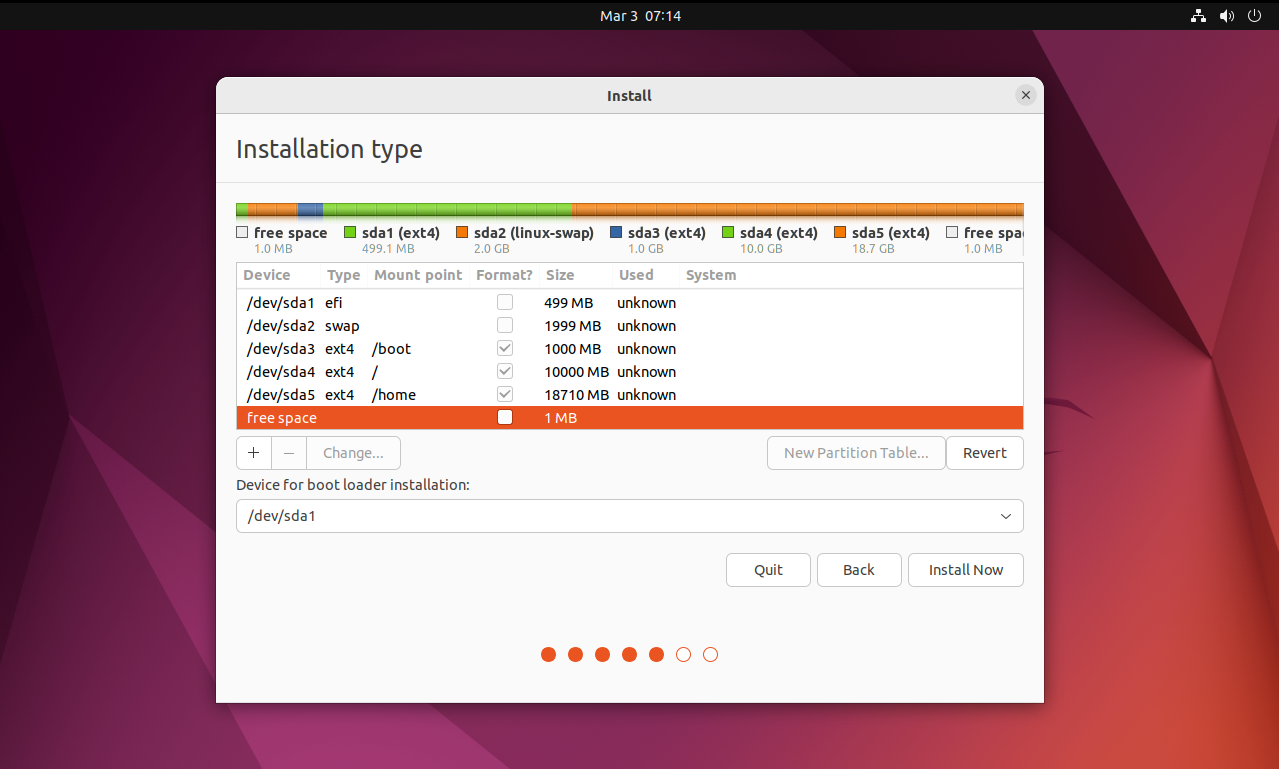Image resolution: width=1279 pixels, height=769 pixels.
Task: Click the Quit button
Action: [768, 570]
